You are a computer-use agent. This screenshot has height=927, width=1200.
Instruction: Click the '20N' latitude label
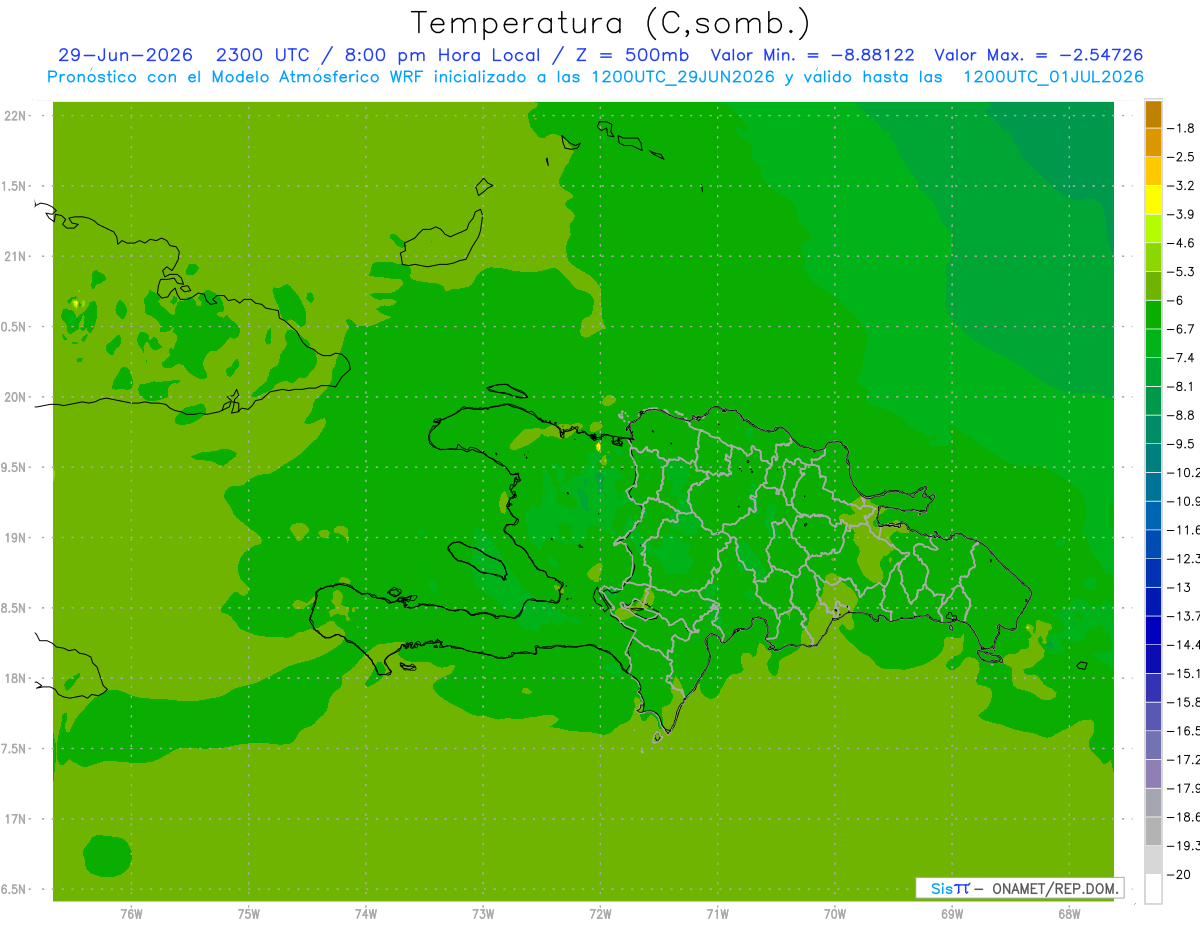[x=15, y=398]
